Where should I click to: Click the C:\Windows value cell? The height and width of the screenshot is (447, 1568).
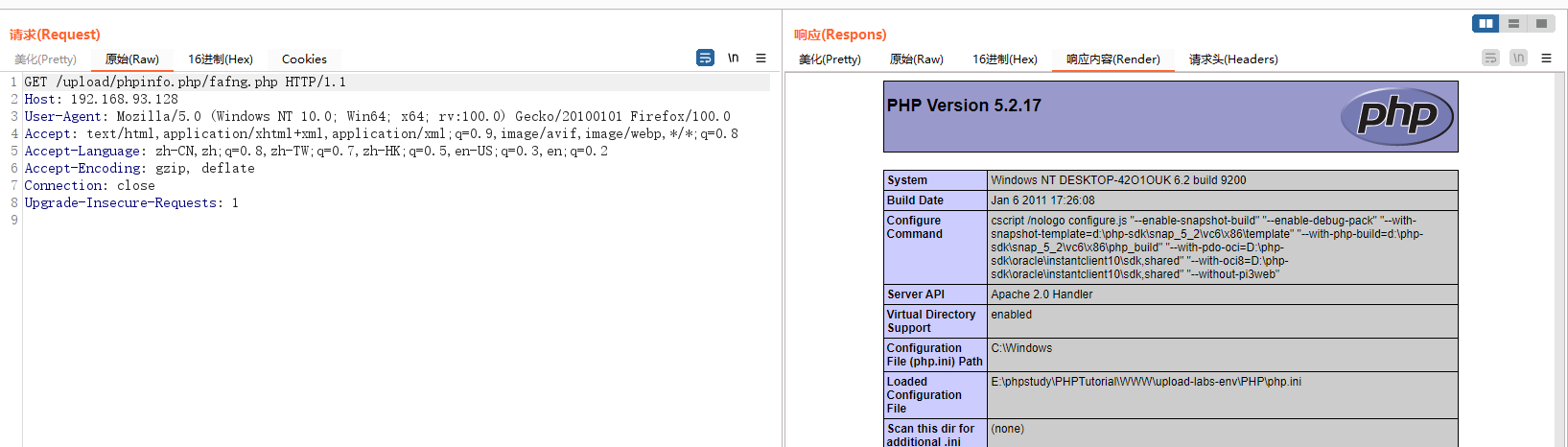click(1223, 355)
